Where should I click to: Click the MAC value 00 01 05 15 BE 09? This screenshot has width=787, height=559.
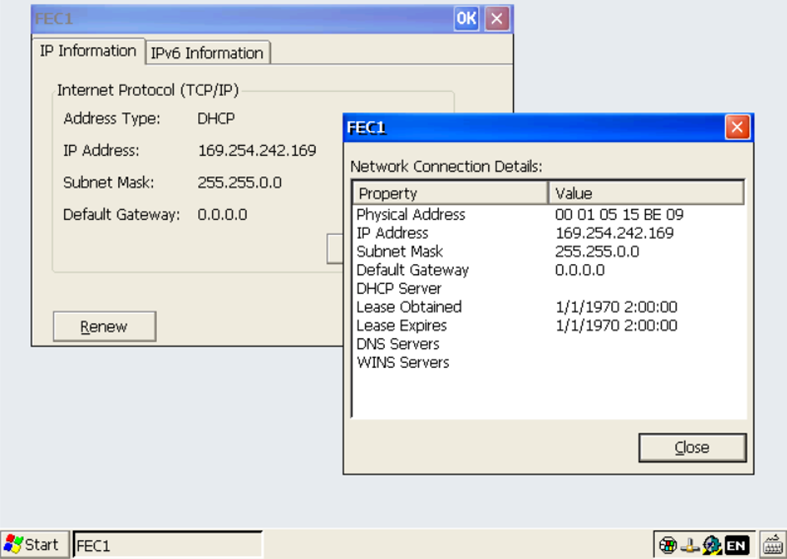coord(619,215)
